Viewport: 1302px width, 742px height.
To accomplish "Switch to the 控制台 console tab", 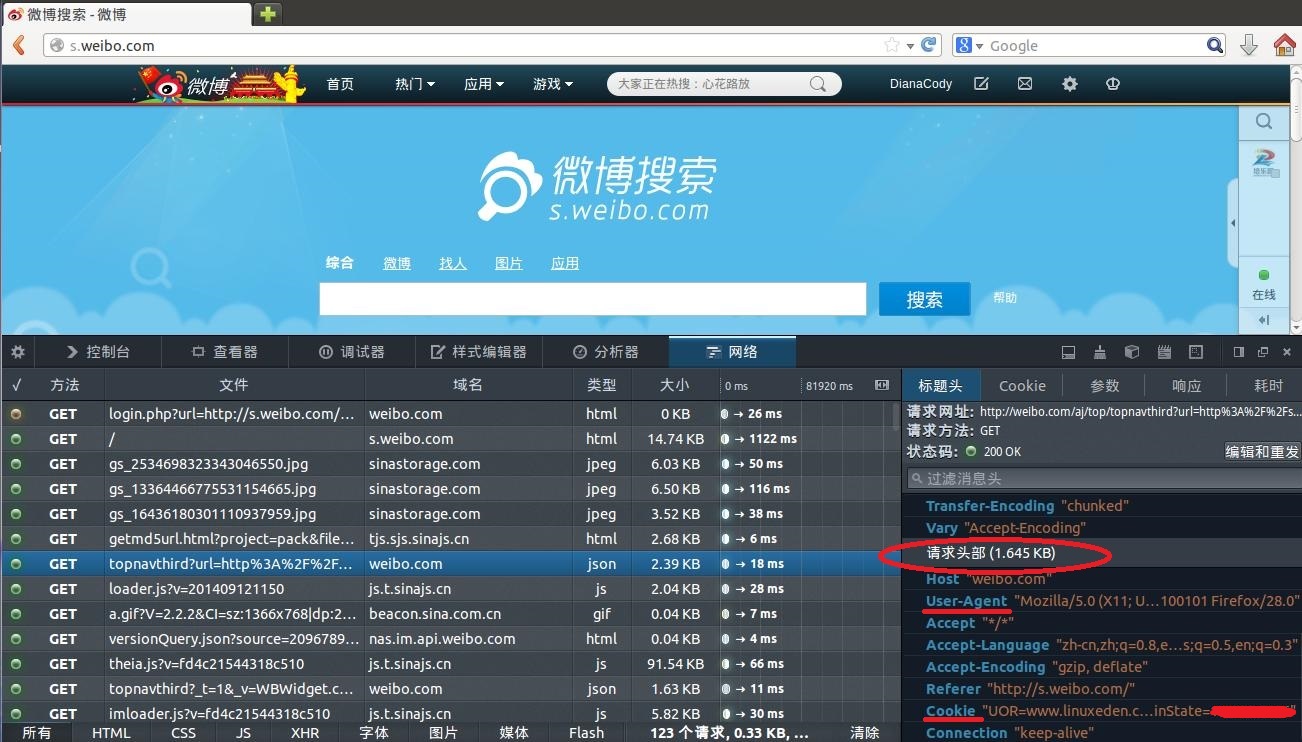I will (x=98, y=352).
